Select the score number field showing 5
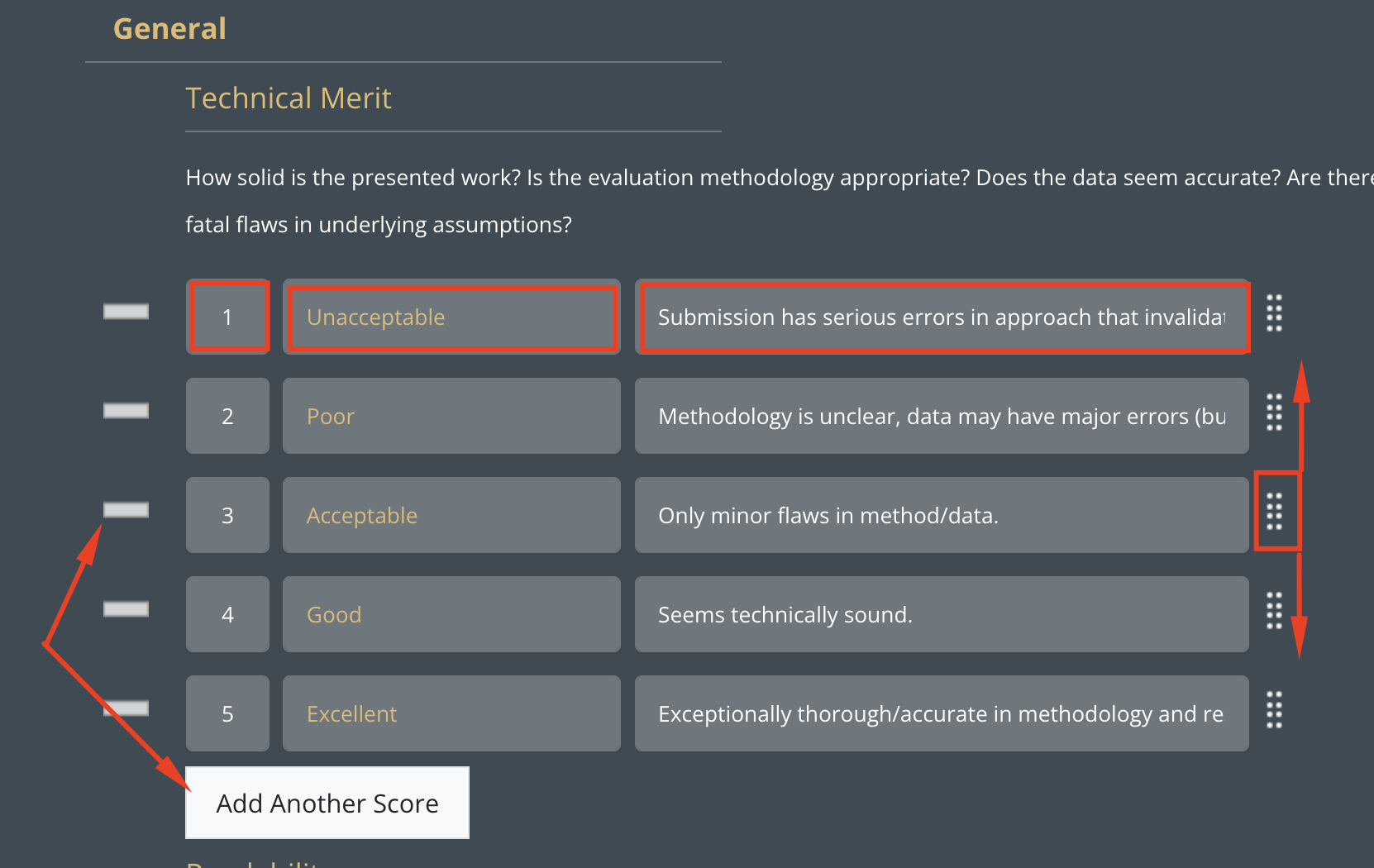This screenshot has width=1374, height=868. pos(228,713)
